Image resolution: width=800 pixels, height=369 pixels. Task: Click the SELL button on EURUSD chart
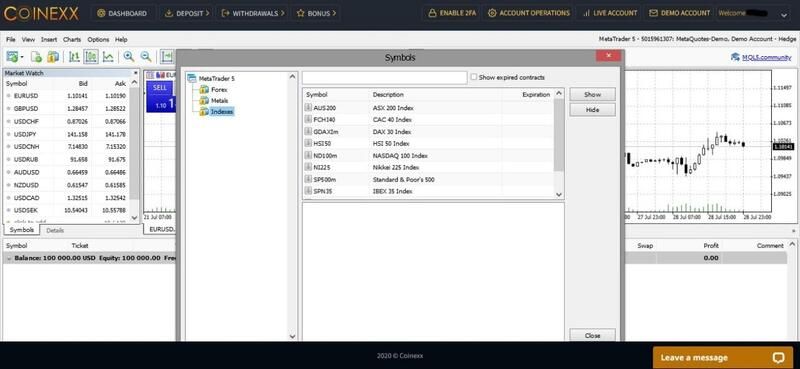[160, 88]
